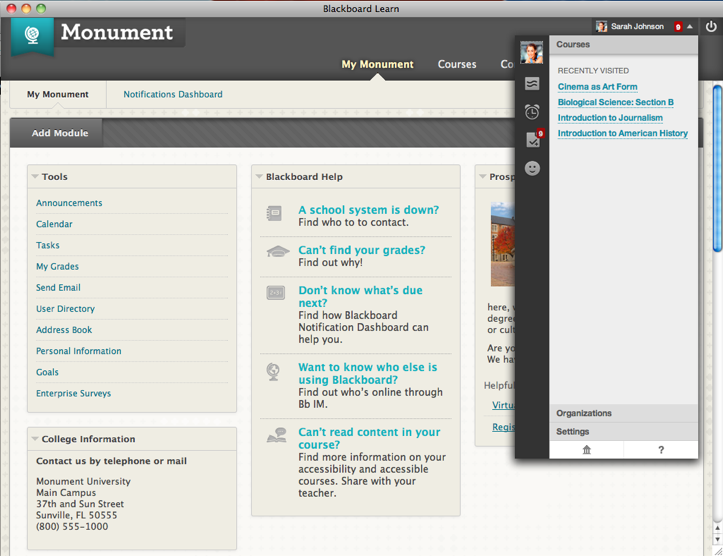Click globe icon beside 'Want to know who else'

(x=273, y=372)
